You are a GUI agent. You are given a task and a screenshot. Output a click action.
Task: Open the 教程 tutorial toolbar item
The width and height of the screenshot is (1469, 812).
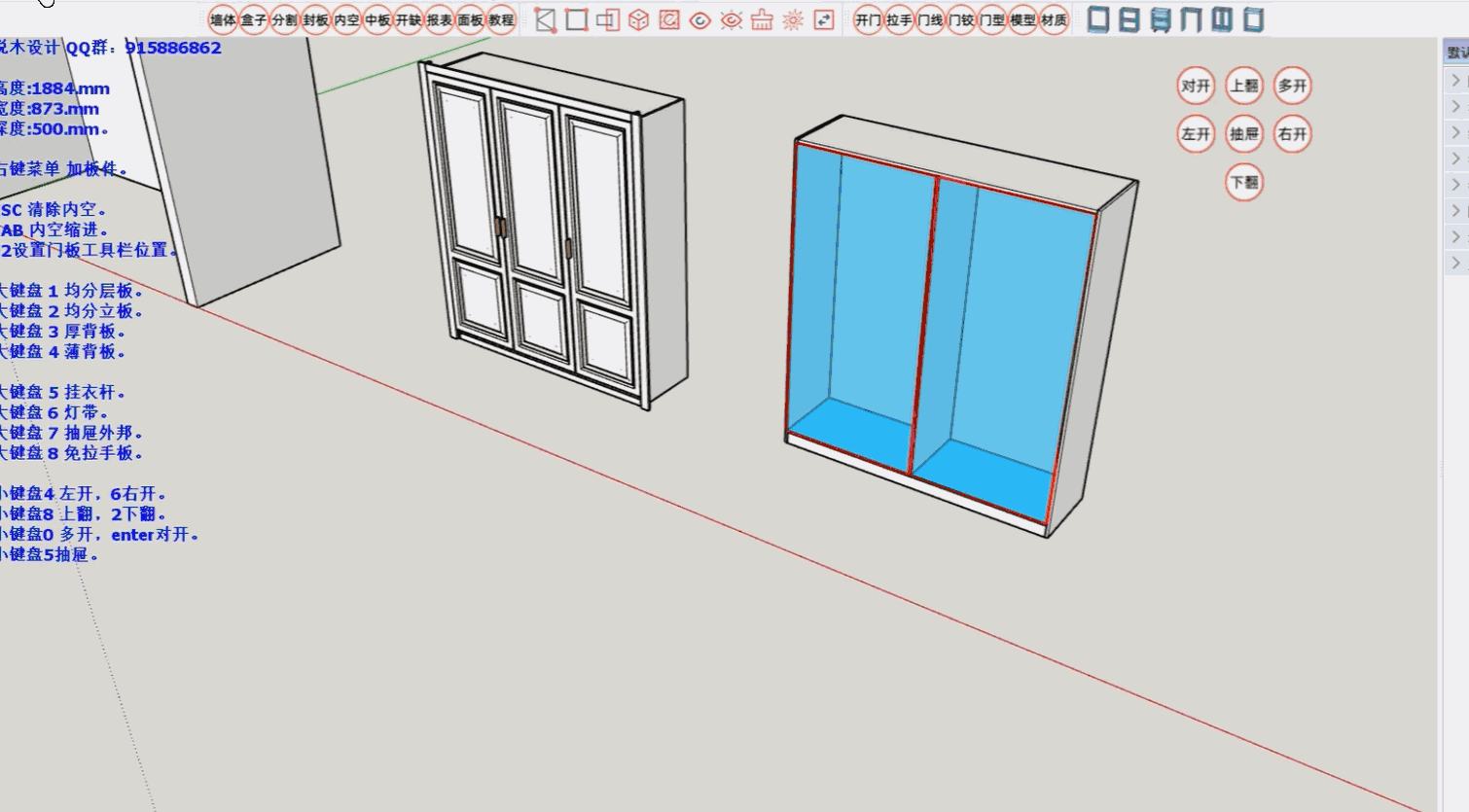tap(501, 19)
